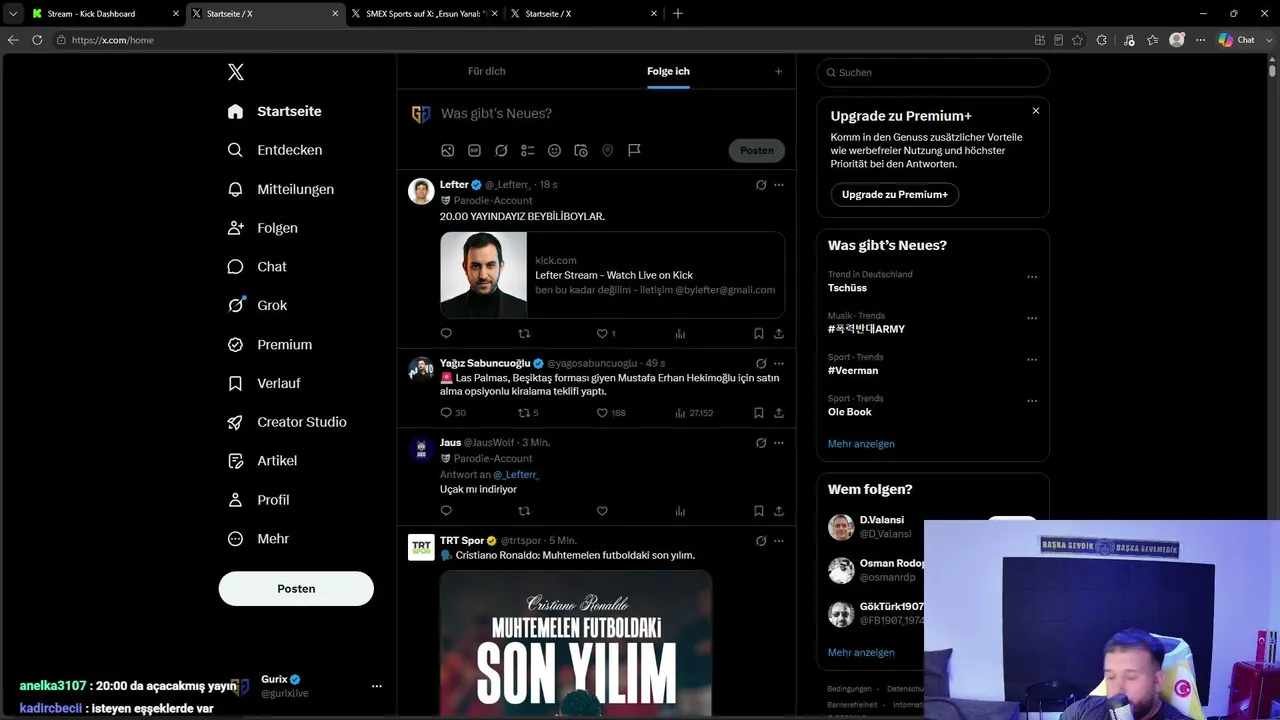Open more options on Yağız Sabuncuoğlu's post
This screenshot has height=720, width=1280.
pos(779,364)
